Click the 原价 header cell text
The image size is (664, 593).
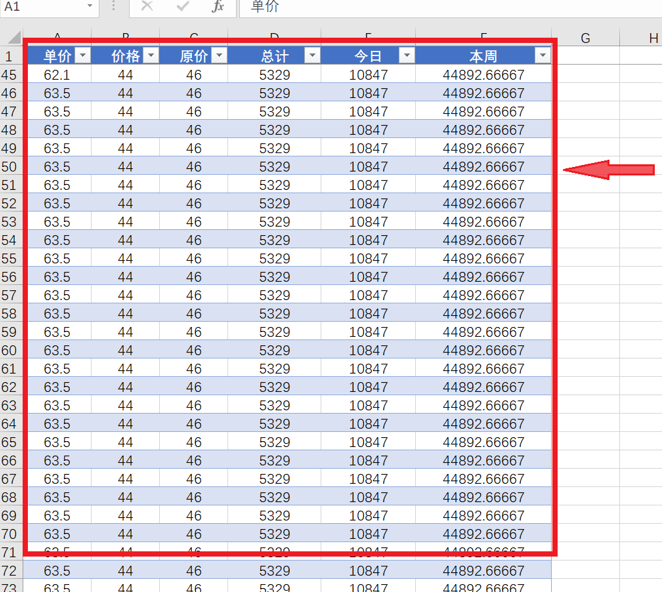[x=194, y=56]
